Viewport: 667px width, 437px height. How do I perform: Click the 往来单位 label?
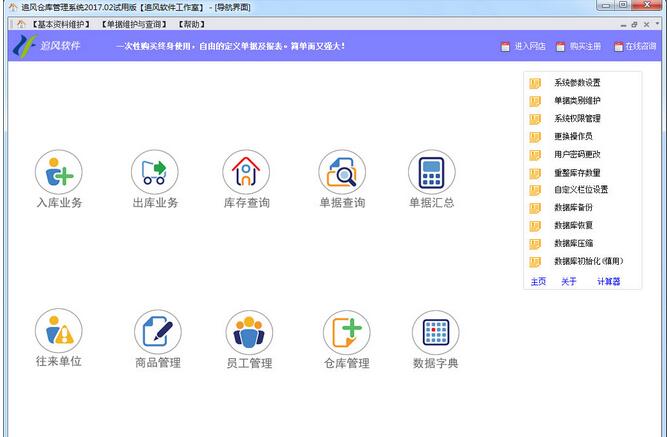pos(59,361)
